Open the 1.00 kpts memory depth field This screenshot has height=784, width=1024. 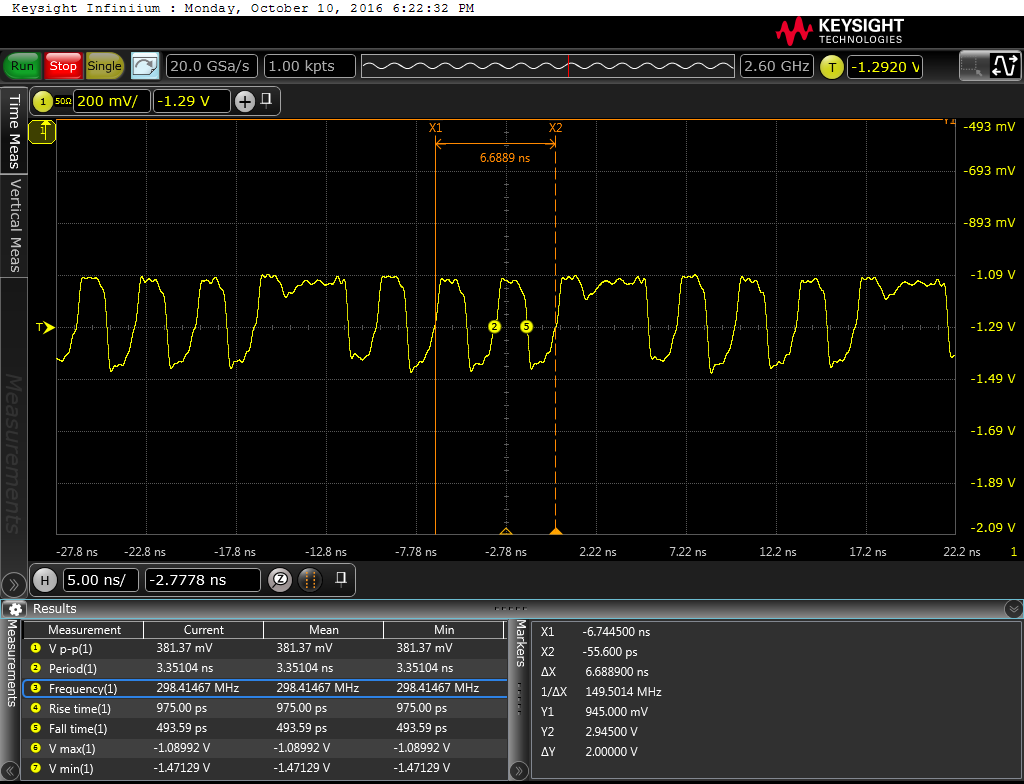[310, 66]
